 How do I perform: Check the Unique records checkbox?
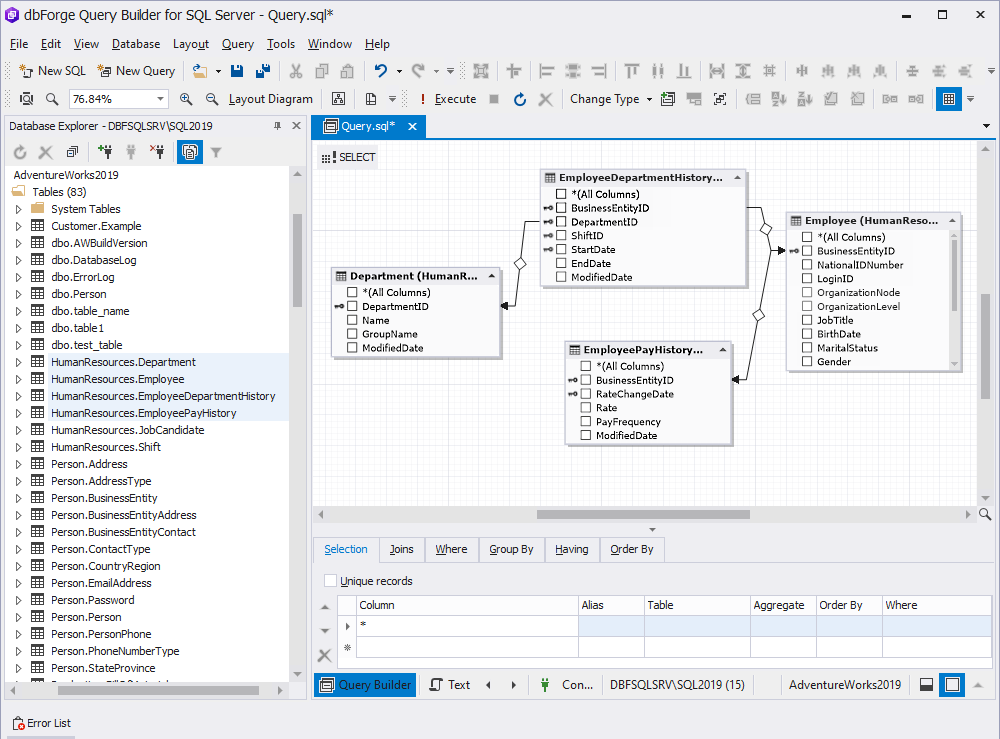330,581
